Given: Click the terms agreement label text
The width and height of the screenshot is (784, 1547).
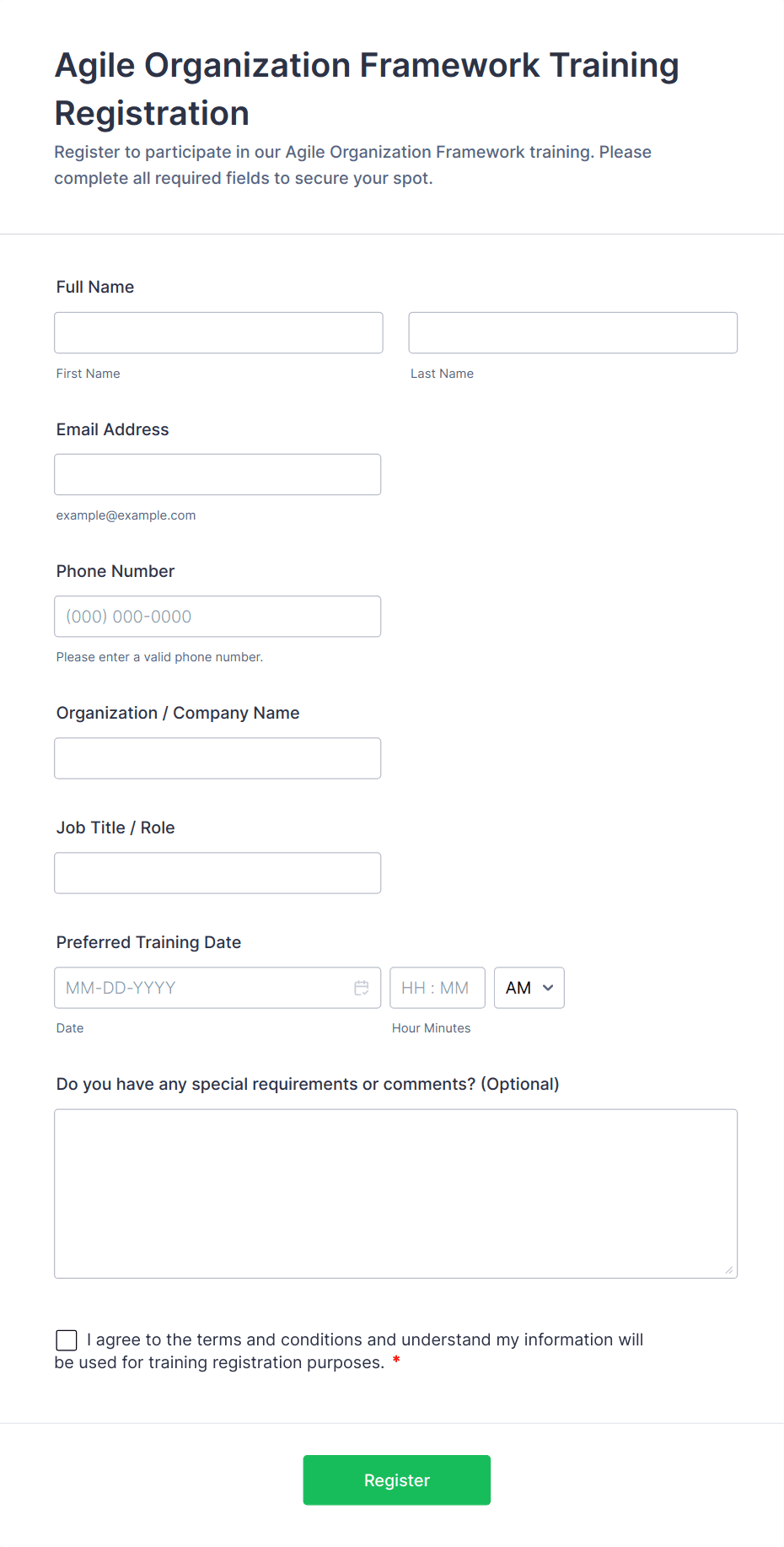Looking at the screenshot, I should click(364, 1340).
